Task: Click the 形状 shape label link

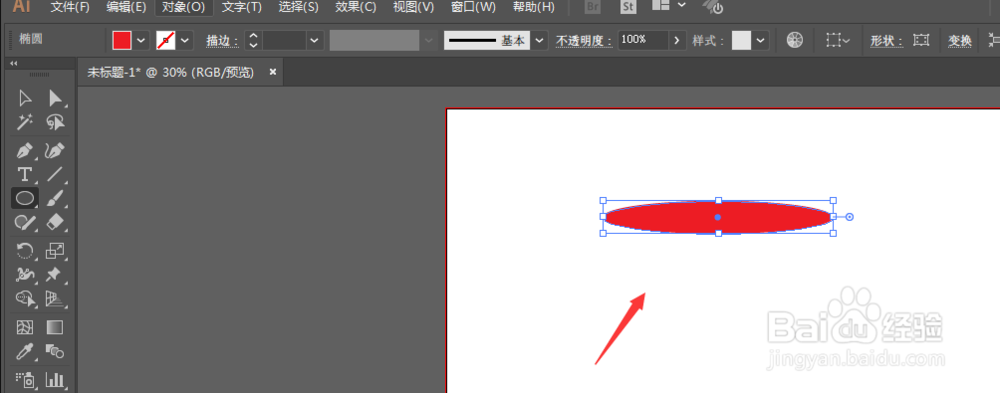Action: click(x=887, y=41)
